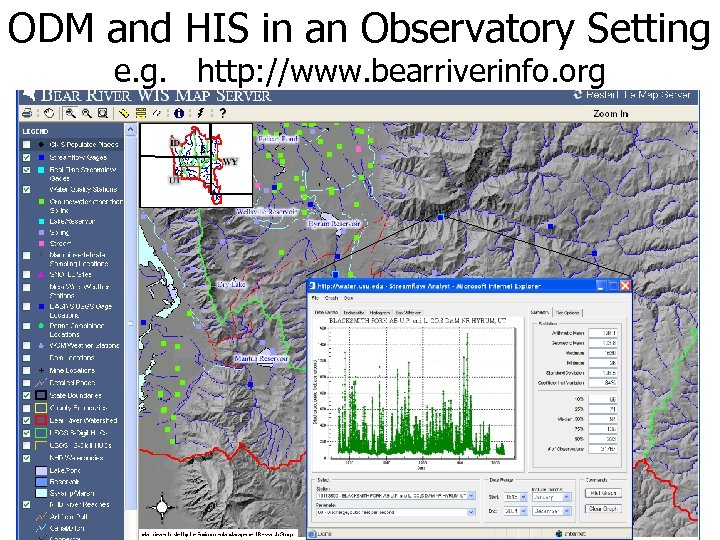Click the red Bear River Watershed legend swatch
Screen dimensions: 720x540
(x=41, y=420)
